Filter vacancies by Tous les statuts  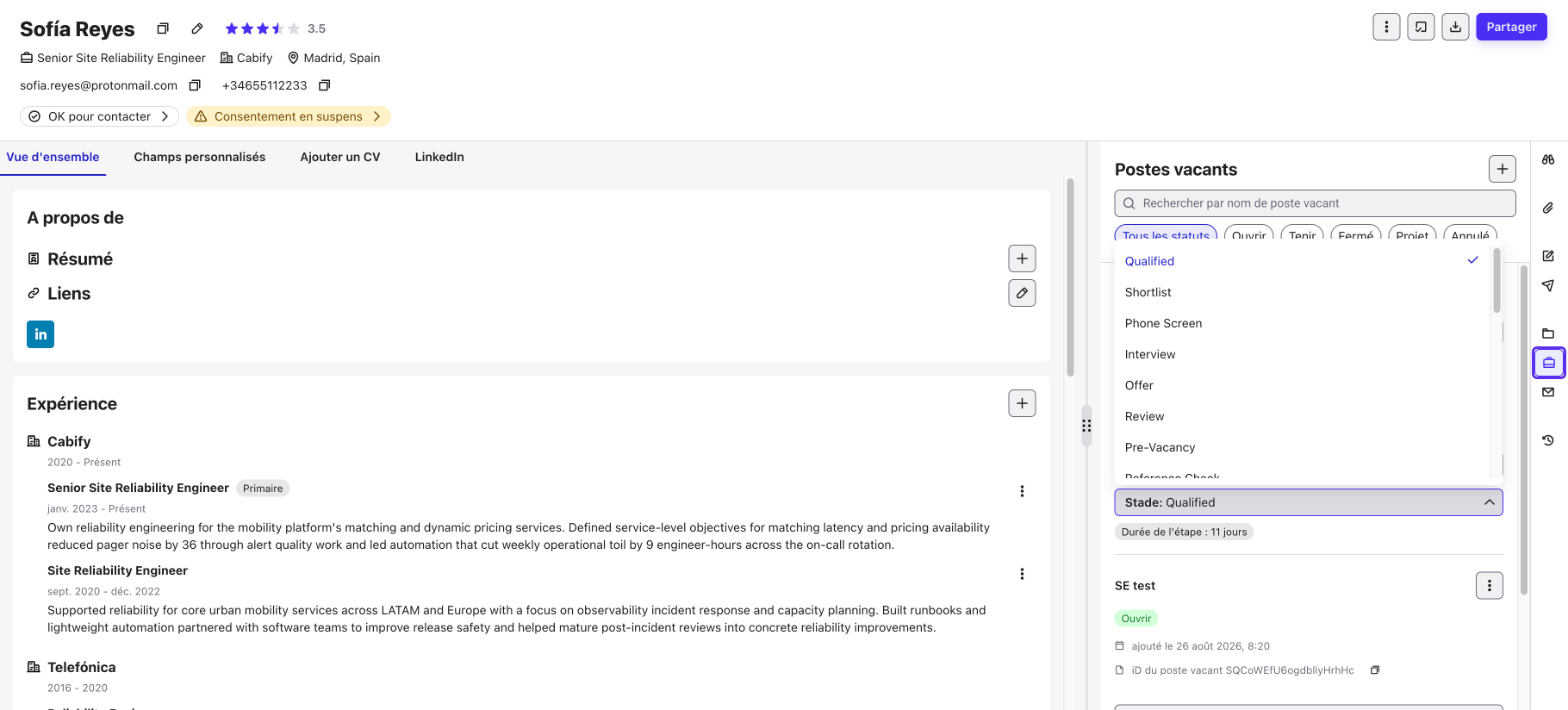click(1166, 235)
